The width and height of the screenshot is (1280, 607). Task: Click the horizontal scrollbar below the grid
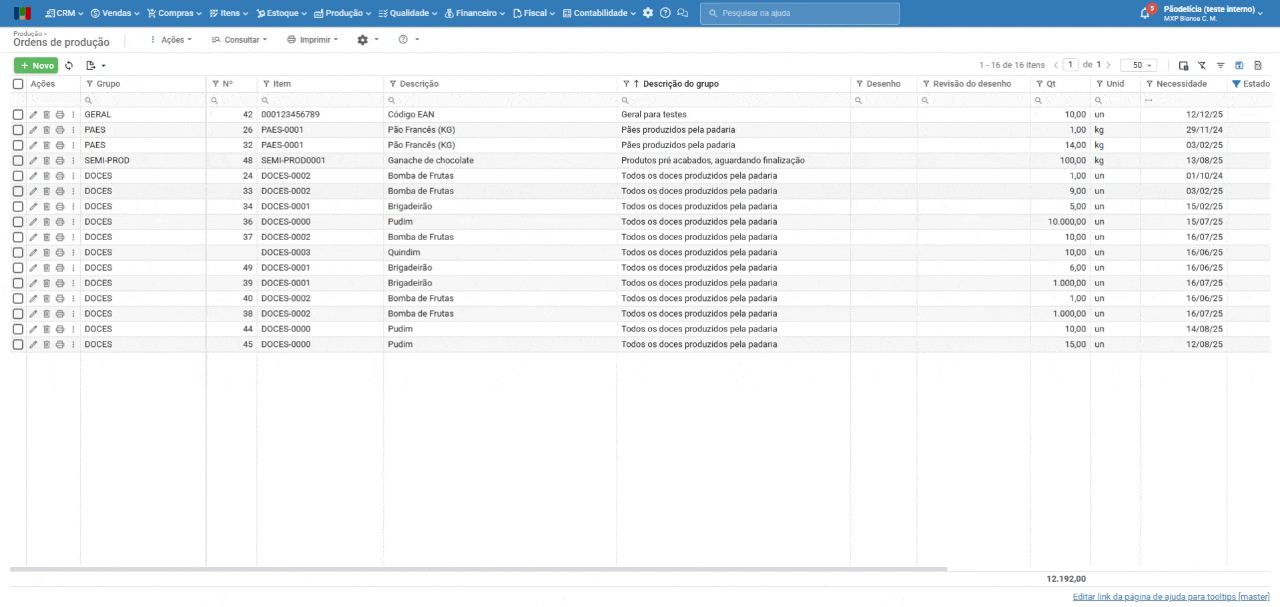click(478, 569)
